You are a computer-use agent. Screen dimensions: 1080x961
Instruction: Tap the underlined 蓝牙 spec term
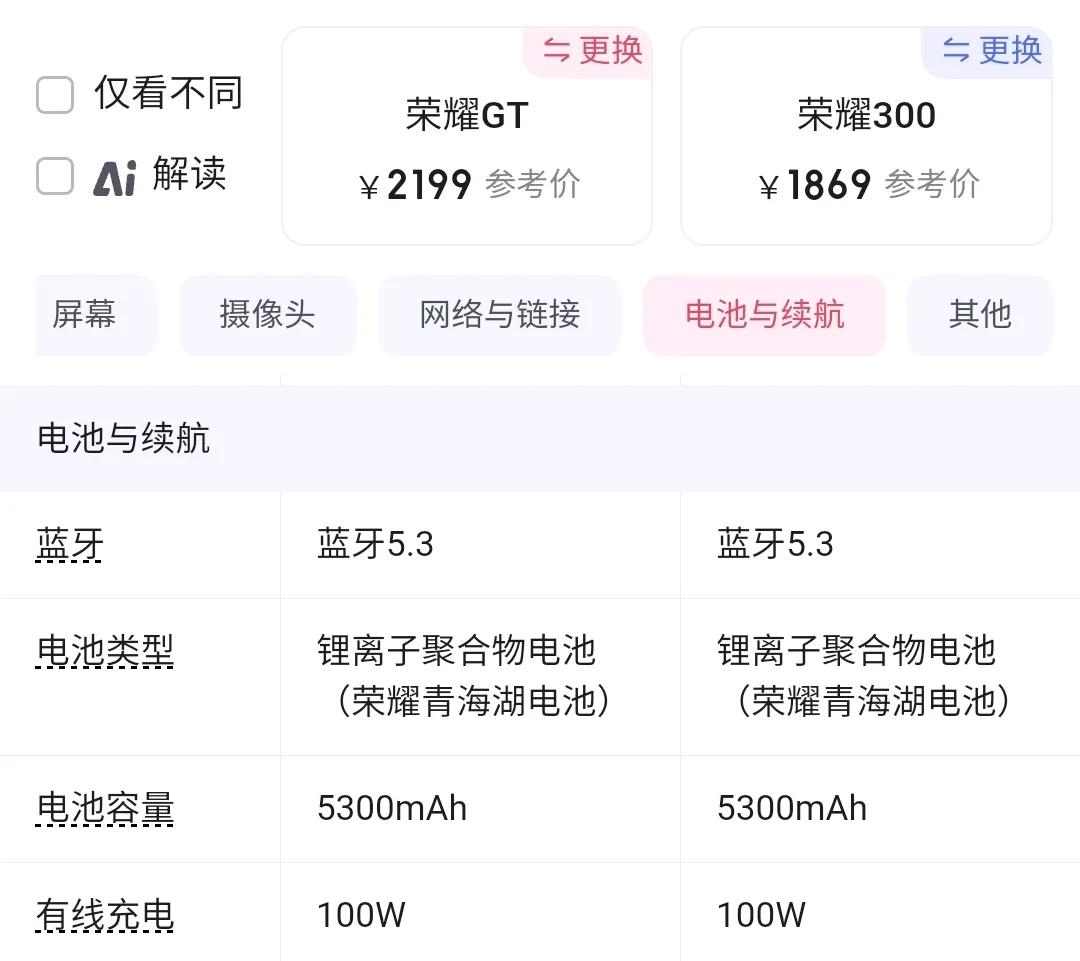click(x=69, y=545)
